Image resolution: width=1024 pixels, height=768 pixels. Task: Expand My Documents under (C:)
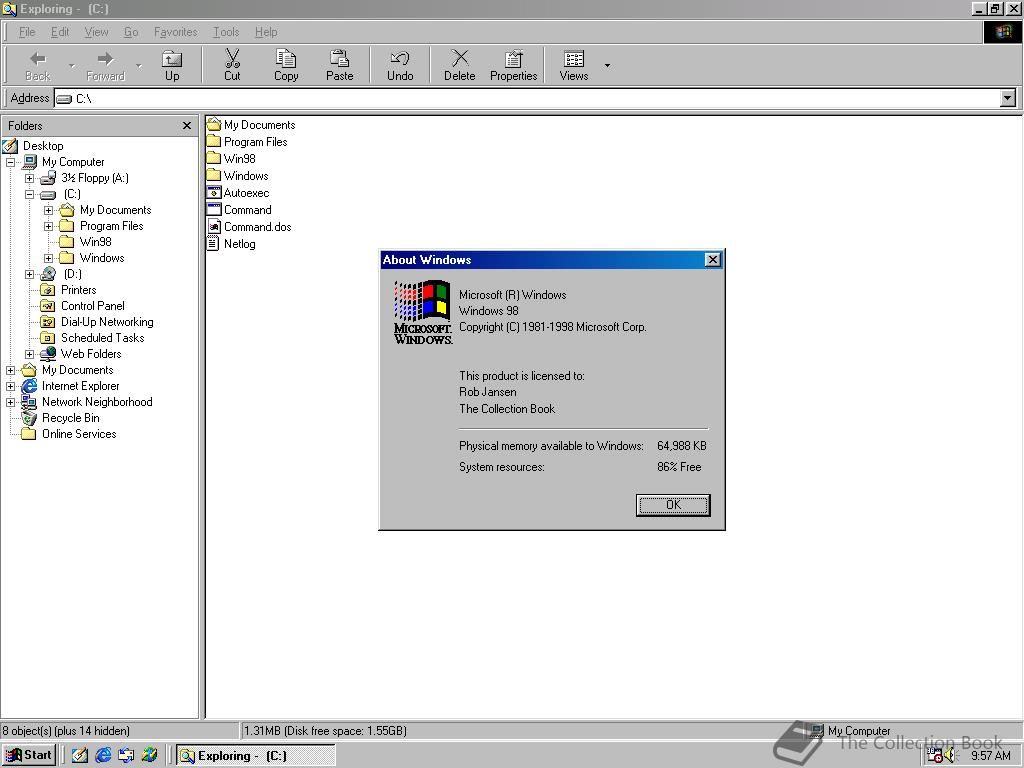48,210
